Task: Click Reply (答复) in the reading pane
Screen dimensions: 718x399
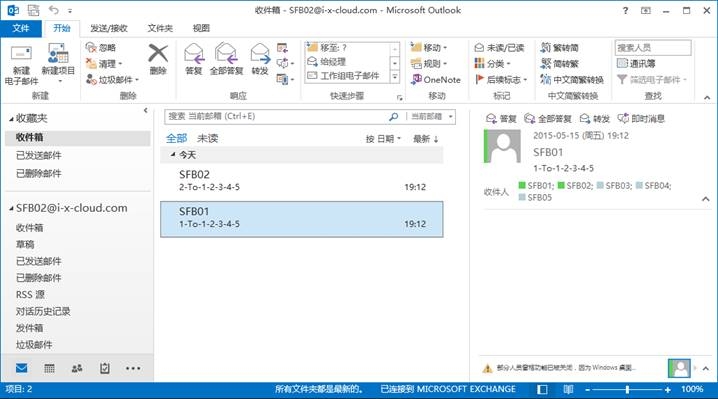Action: [x=501, y=119]
